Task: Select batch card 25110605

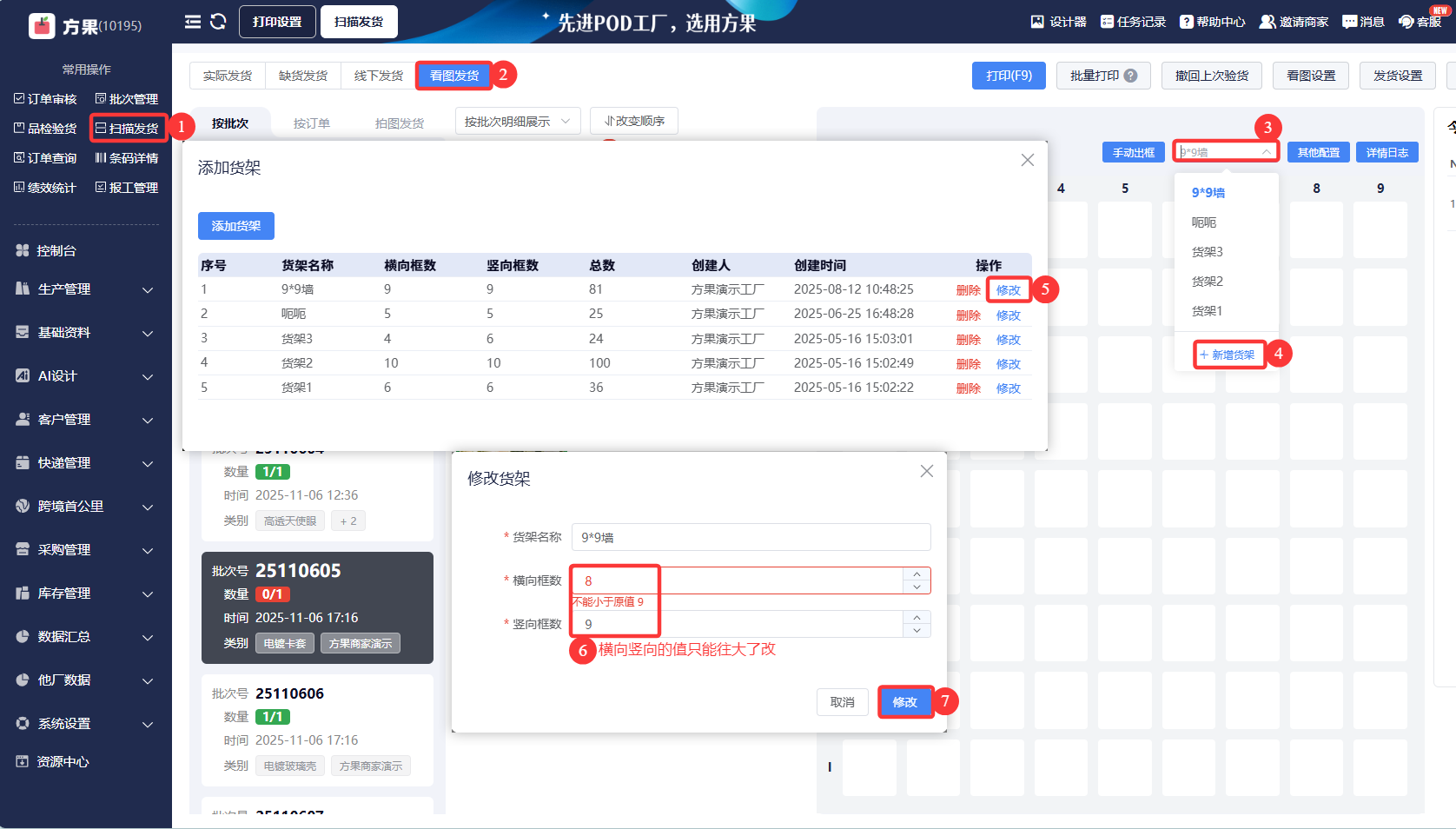Action: 317,607
